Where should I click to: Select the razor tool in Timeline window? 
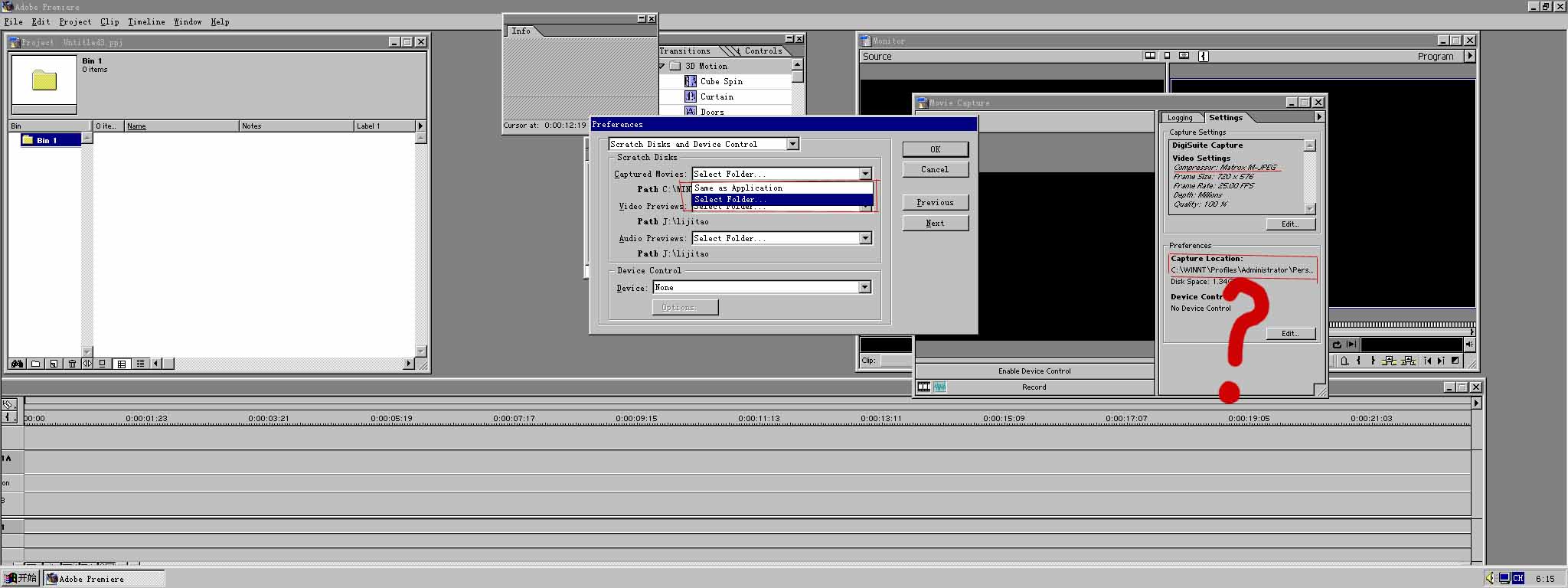click(x=8, y=404)
